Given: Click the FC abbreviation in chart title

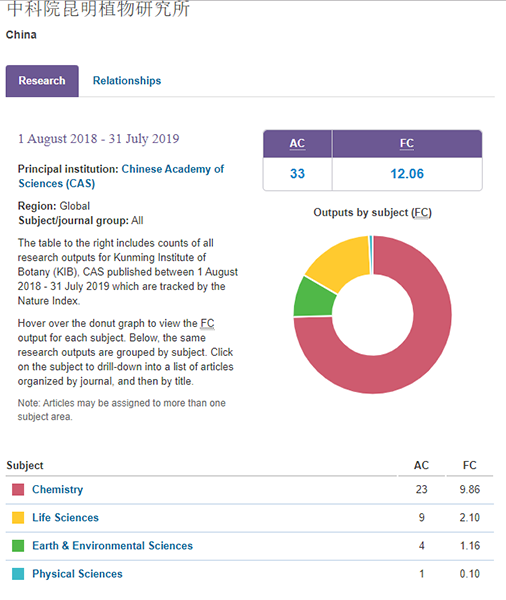Looking at the screenshot, I should click(421, 213).
